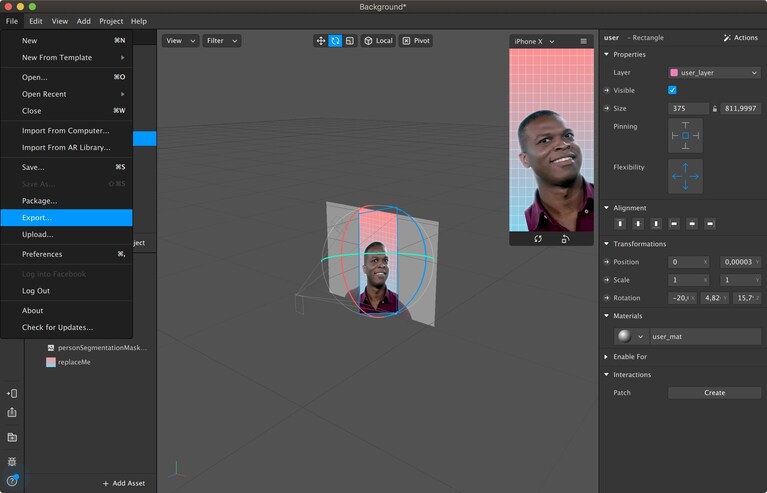Choose Log Out in the File menu
This screenshot has width=767, height=493.
[67, 291]
